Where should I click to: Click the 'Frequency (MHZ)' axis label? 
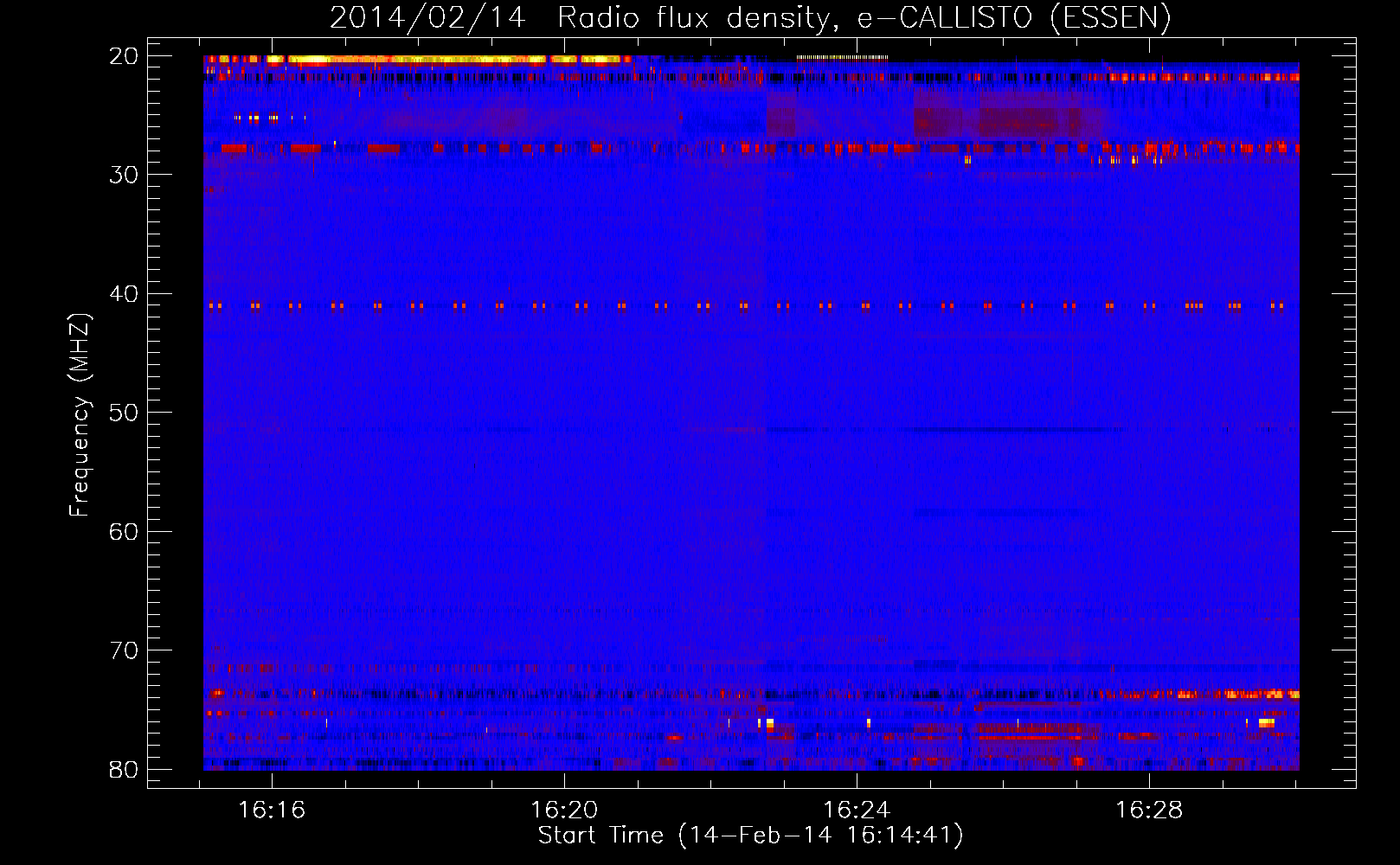click(80, 415)
